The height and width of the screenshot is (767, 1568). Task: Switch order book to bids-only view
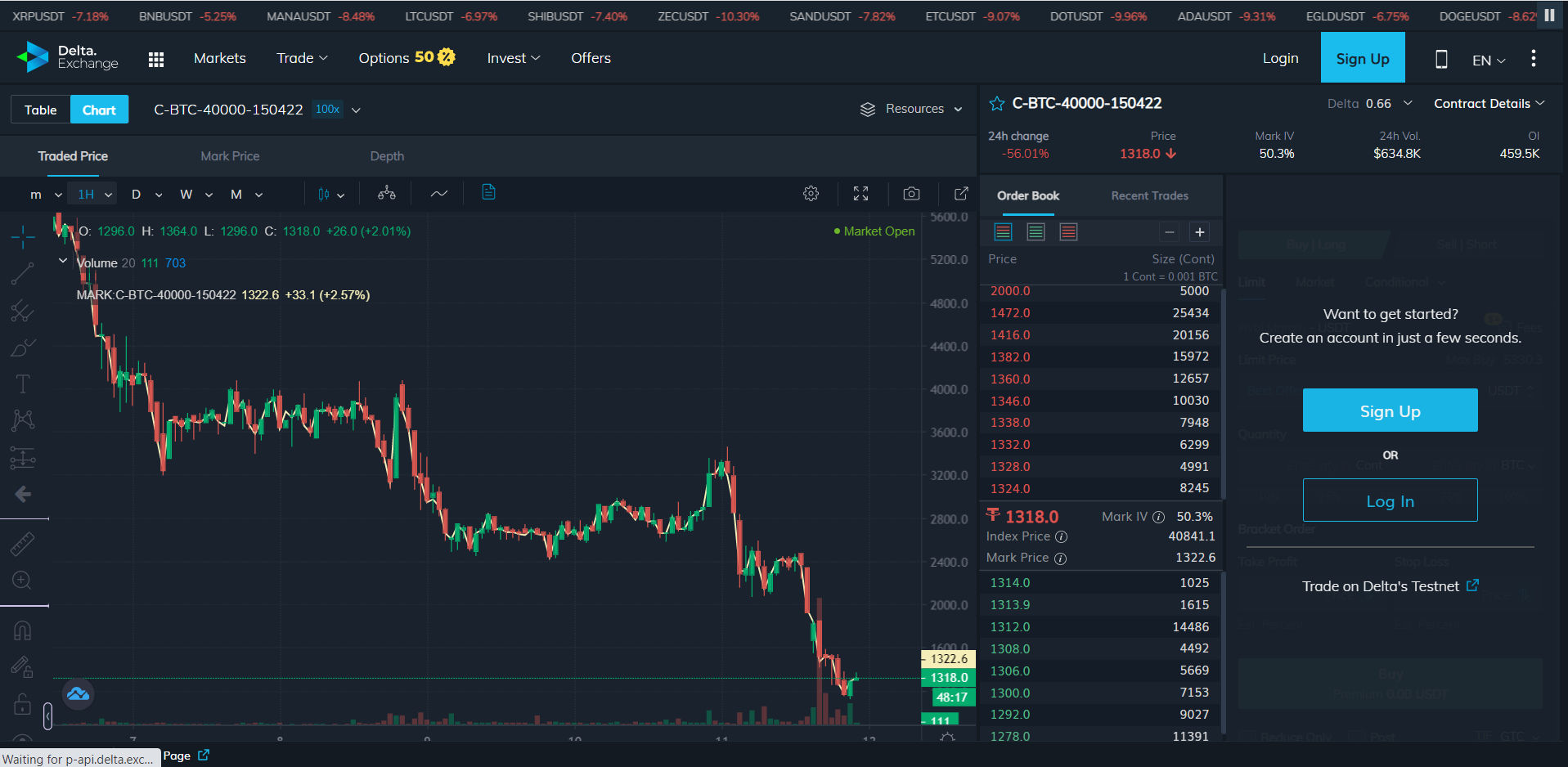pos(1036,231)
